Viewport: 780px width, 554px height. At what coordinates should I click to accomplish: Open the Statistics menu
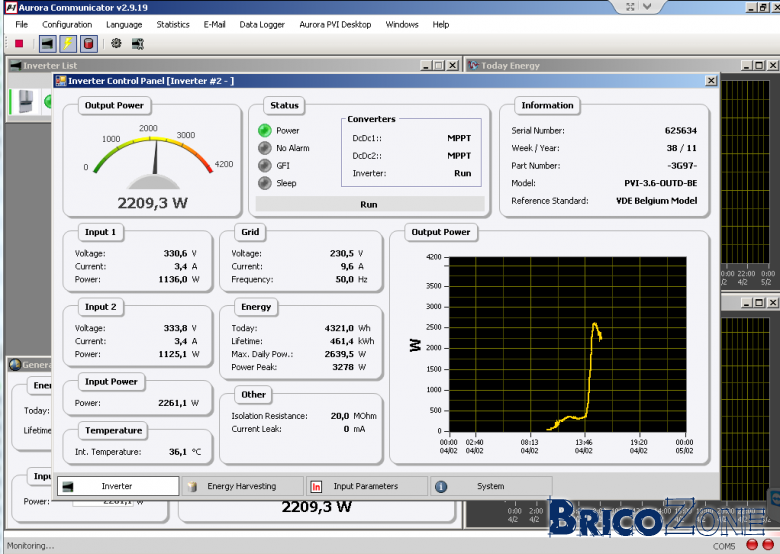[x=173, y=24]
